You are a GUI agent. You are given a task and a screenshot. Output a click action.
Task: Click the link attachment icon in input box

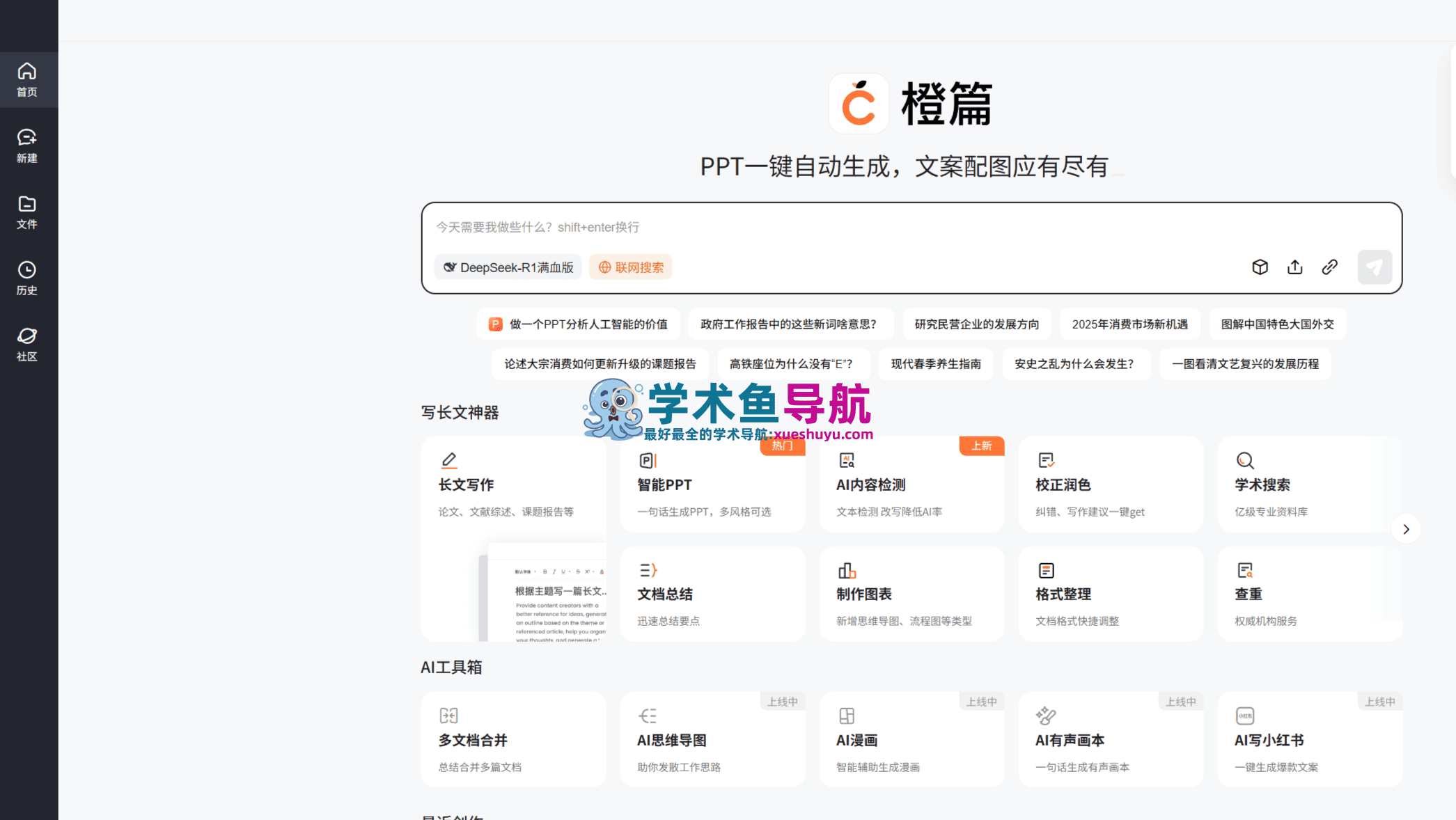[x=1330, y=267]
